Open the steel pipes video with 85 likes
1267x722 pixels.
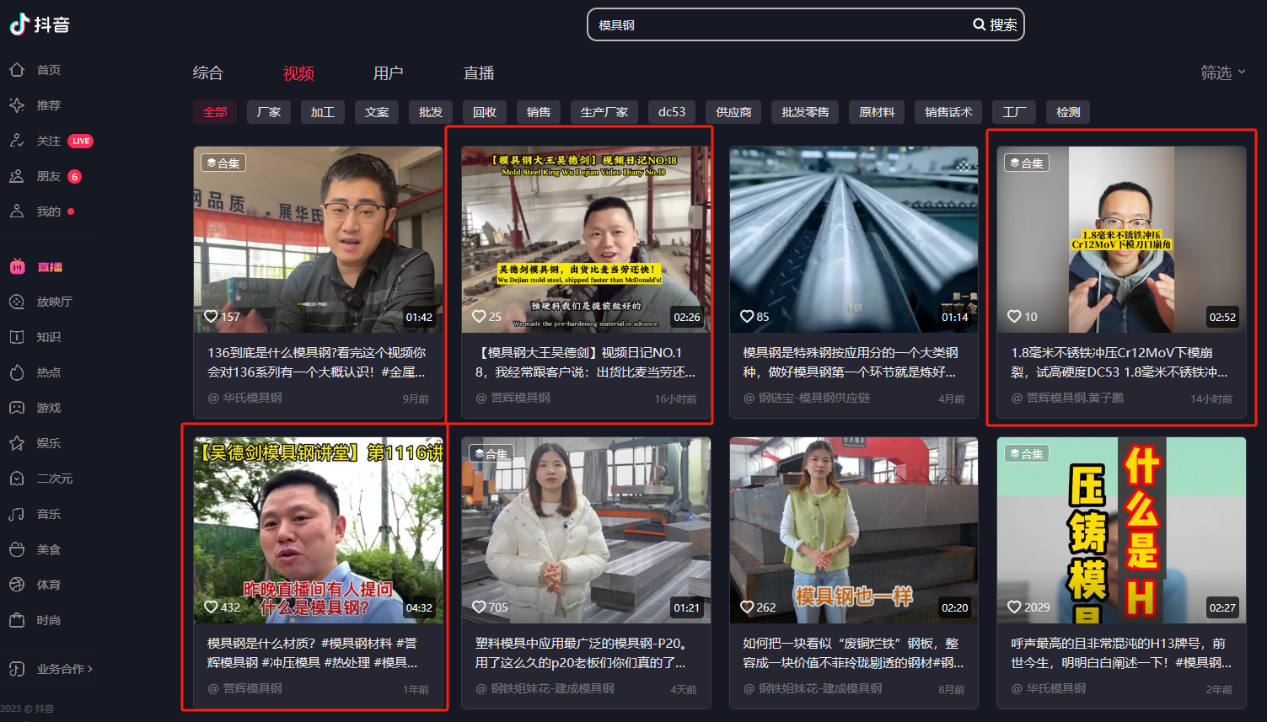tap(854, 239)
